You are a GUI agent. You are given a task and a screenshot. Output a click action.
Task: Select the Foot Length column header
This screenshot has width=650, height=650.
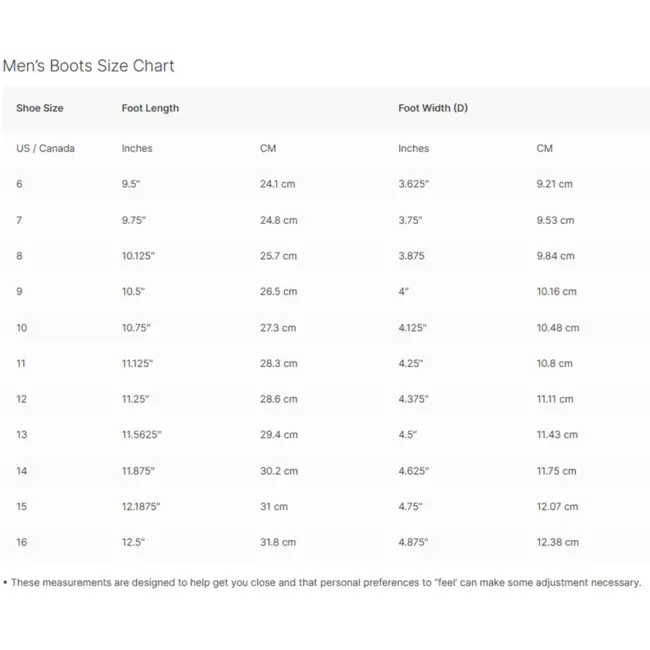point(150,108)
